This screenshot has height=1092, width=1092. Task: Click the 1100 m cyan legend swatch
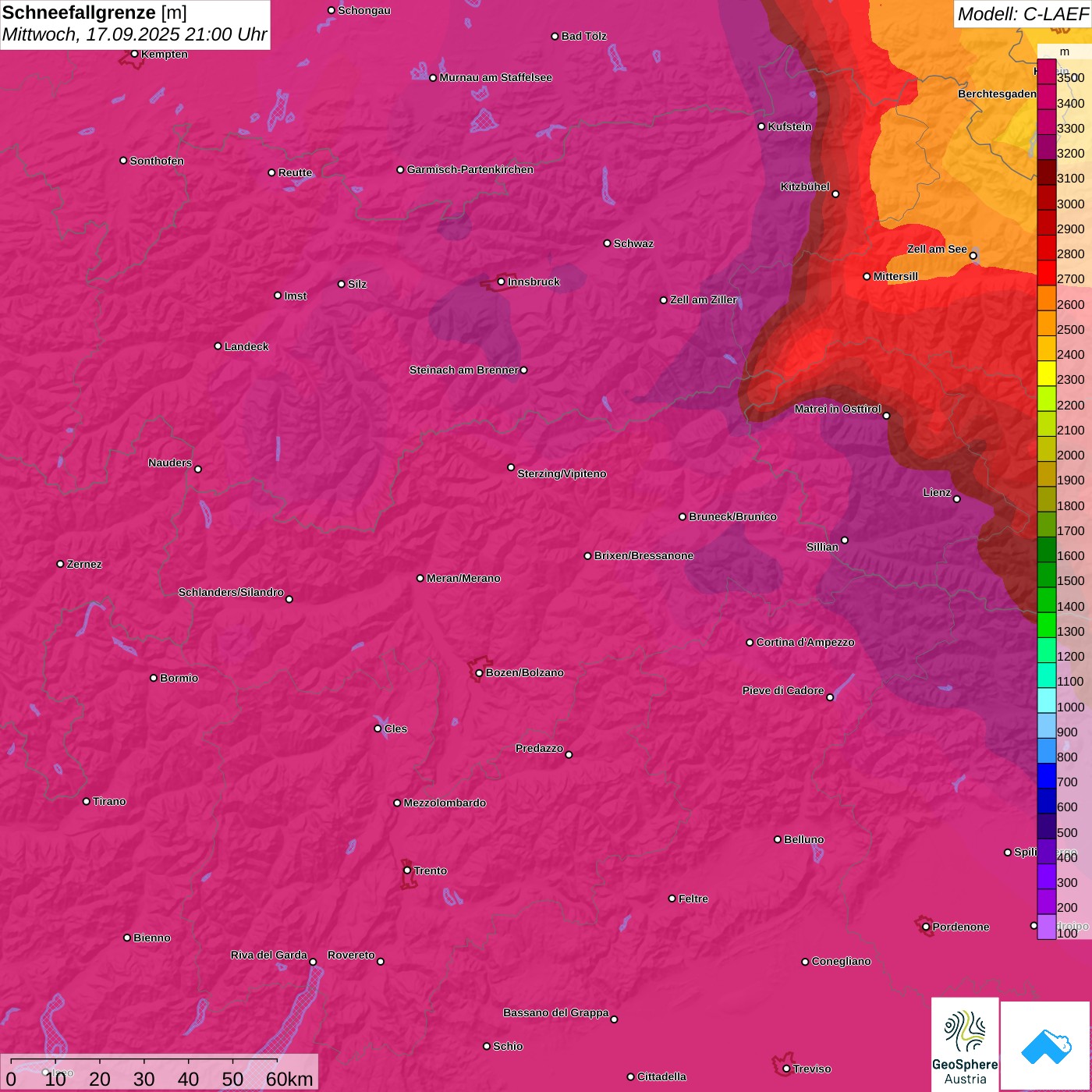coord(1047,675)
